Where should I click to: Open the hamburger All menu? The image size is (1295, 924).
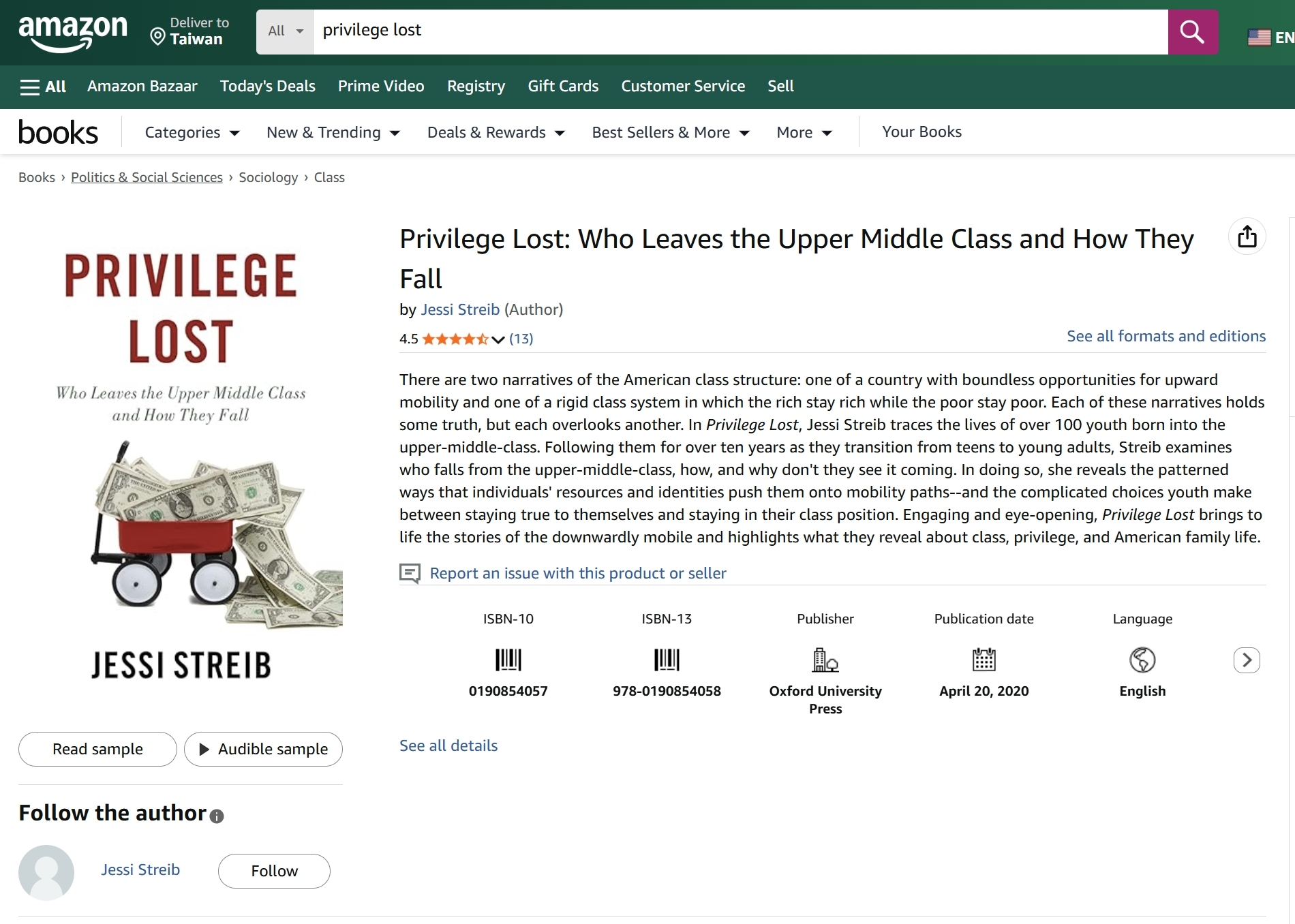click(43, 87)
